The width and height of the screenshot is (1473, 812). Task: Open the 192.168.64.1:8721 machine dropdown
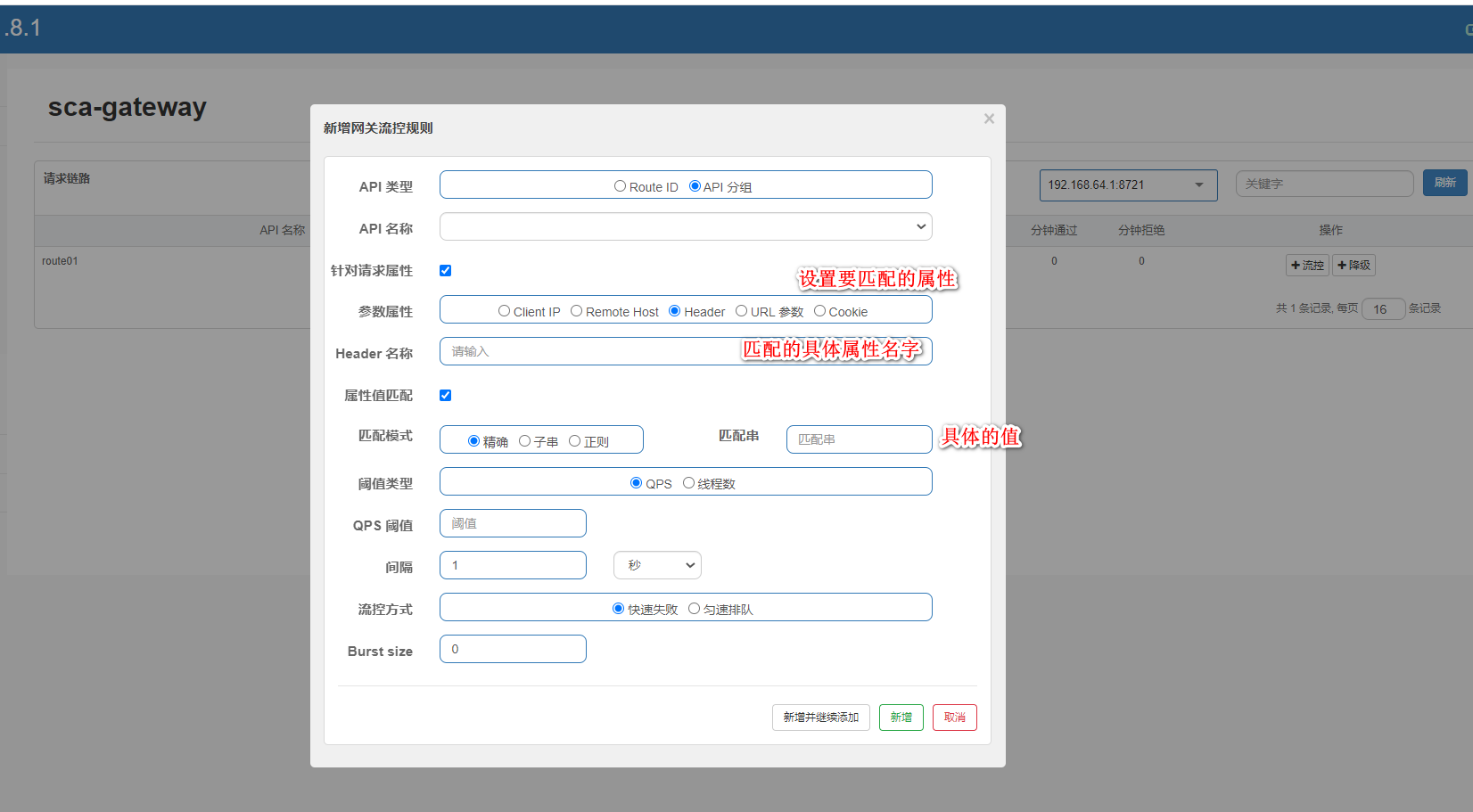pos(1128,185)
